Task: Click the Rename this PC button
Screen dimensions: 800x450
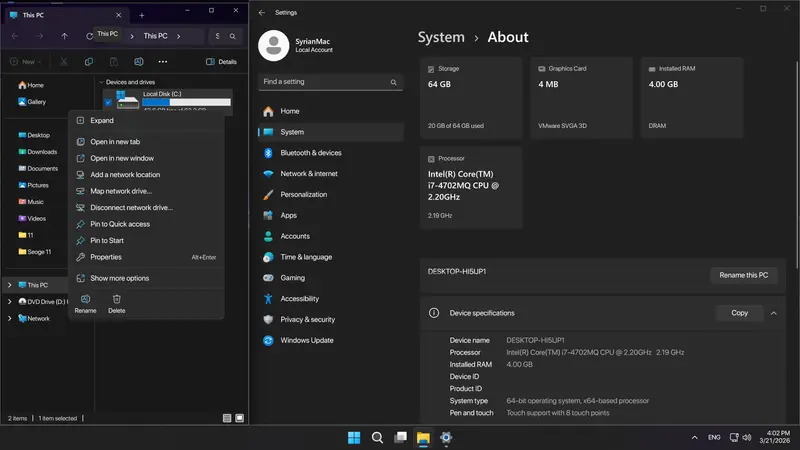Action: (x=743, y=275)
